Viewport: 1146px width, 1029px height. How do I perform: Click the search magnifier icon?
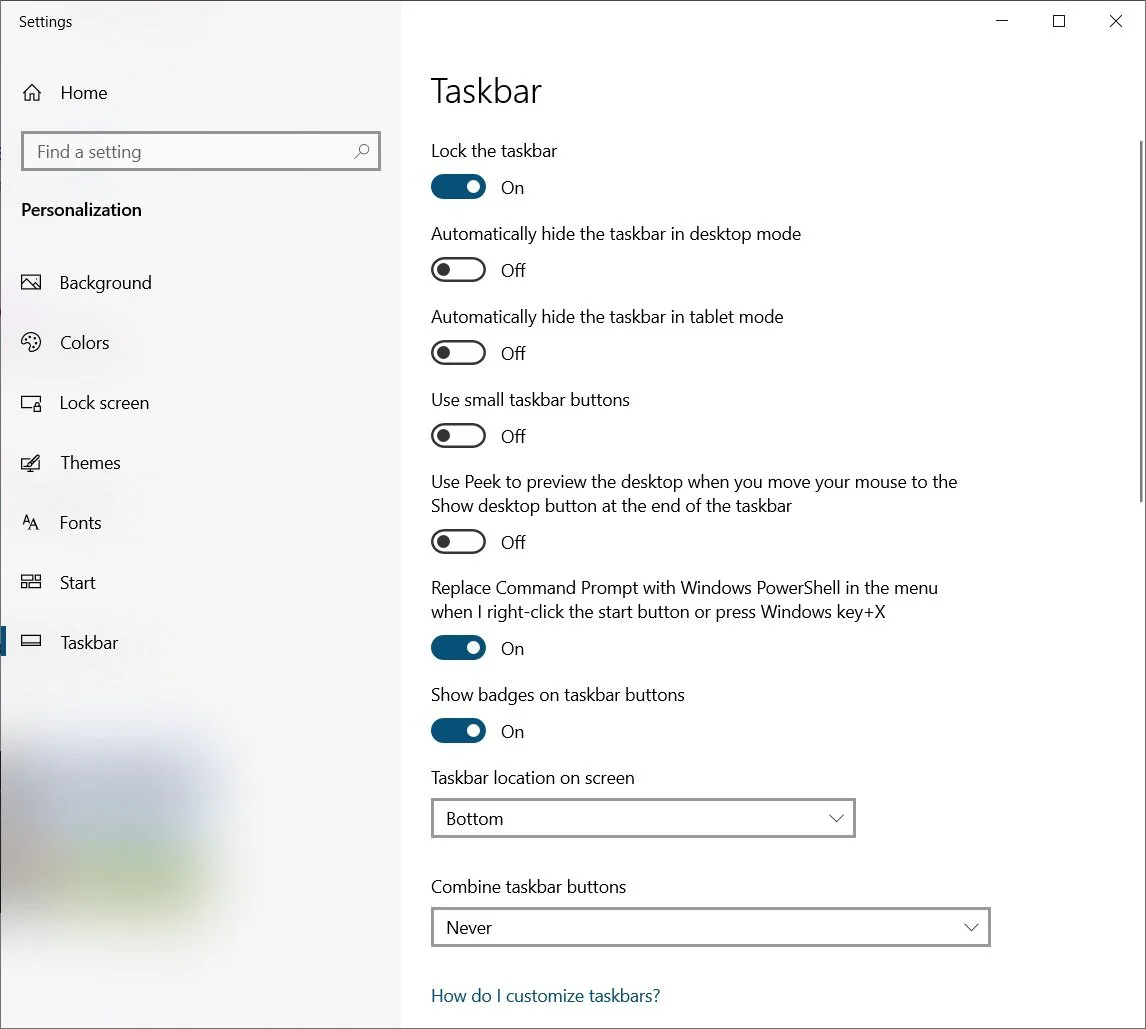click(x=361, y=151)
